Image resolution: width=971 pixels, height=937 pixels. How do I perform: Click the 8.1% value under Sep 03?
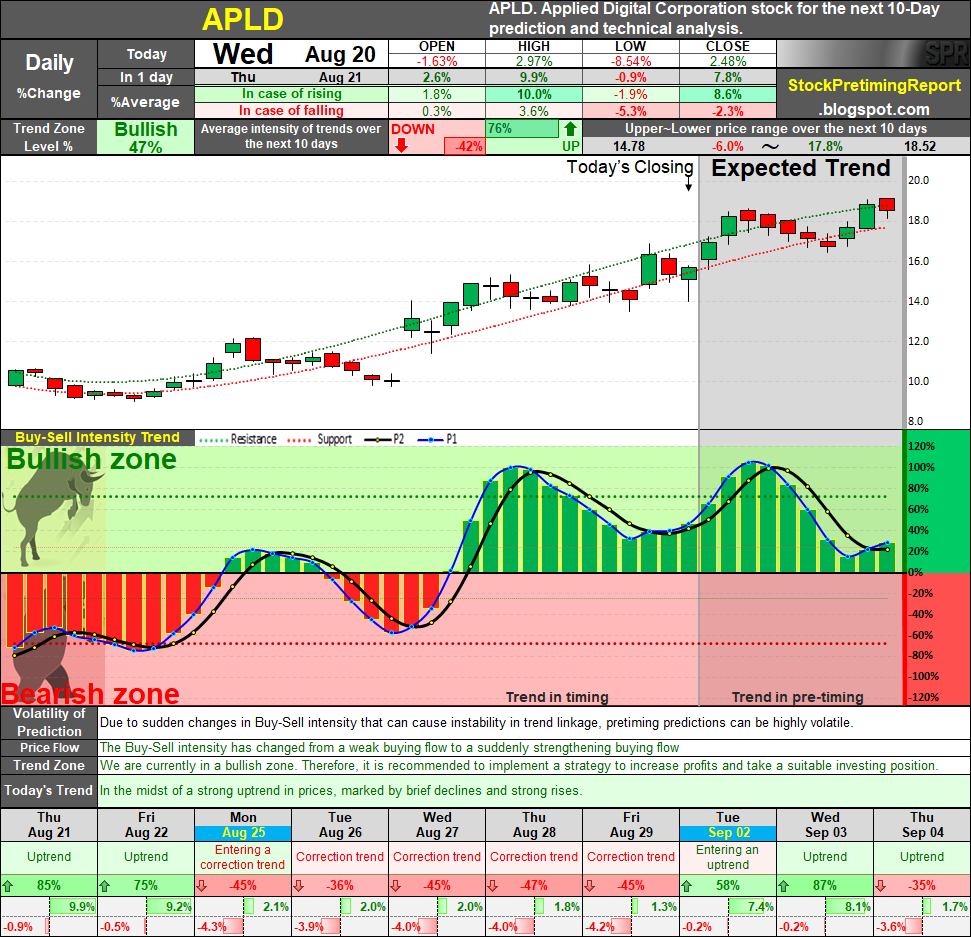pyautogui.click(x=858, y=907)
